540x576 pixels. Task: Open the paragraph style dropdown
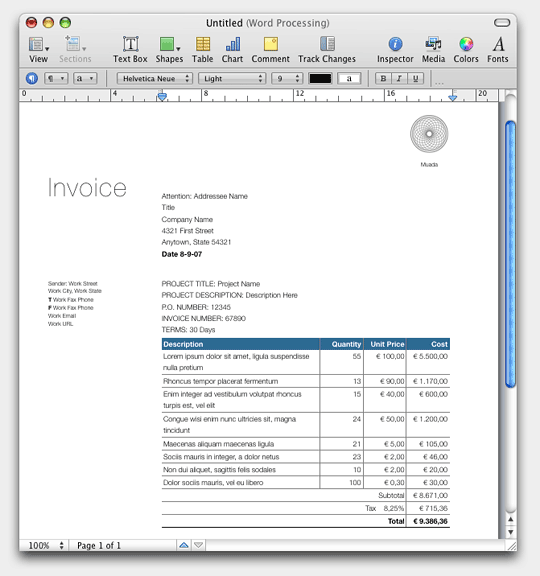[x=56, y=78]
